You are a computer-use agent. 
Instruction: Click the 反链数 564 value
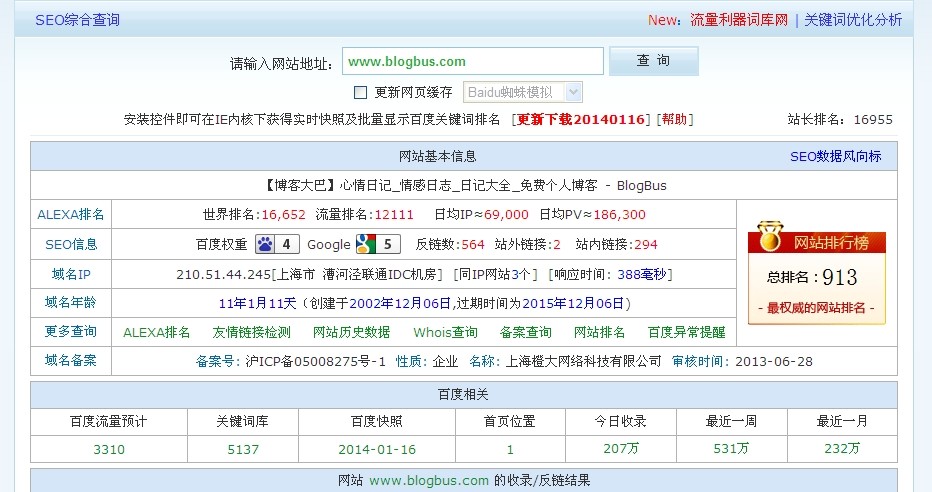click(473, 244)
